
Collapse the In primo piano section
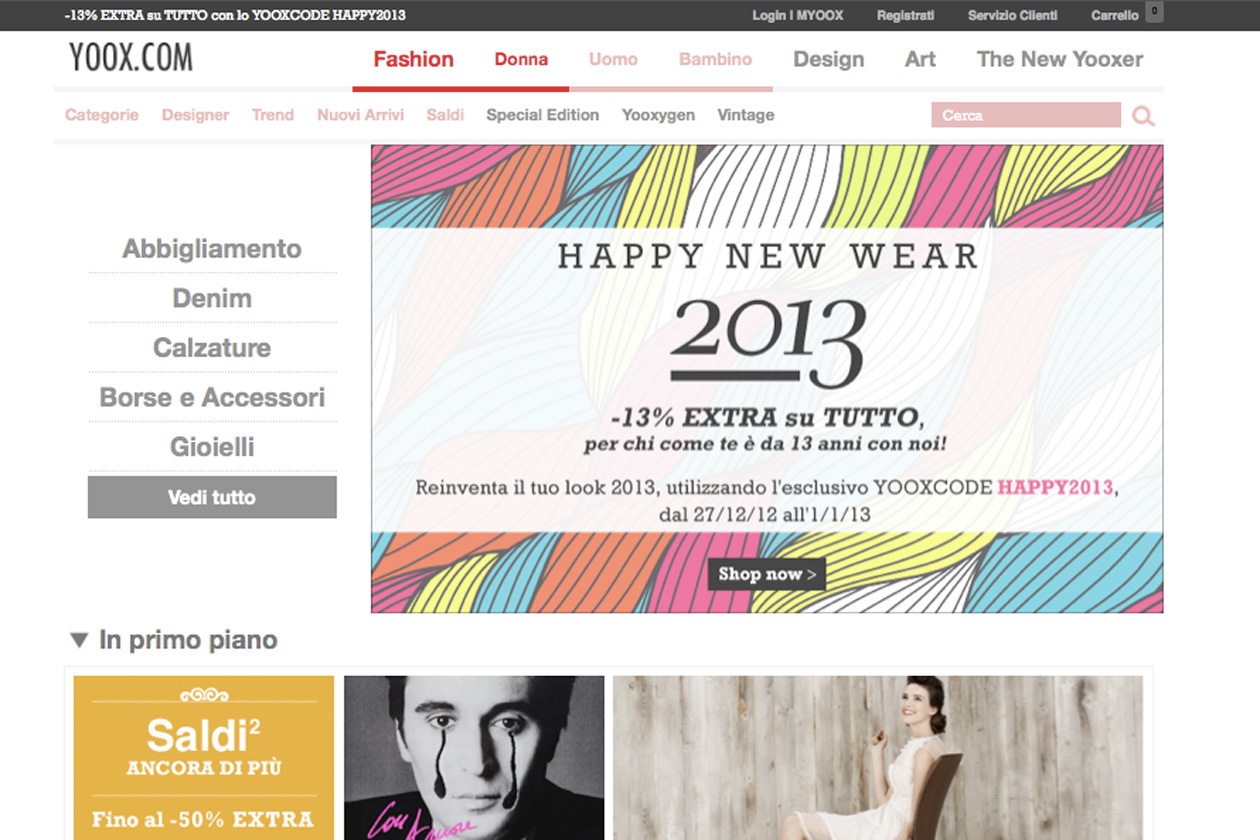(x=79, y=640)
